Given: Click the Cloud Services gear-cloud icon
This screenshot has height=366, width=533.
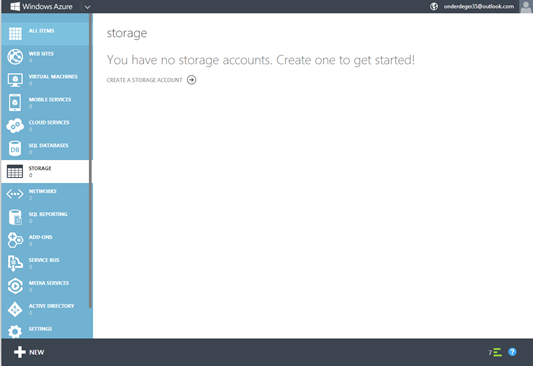Looking at the screenshot, I should point(15,125).
